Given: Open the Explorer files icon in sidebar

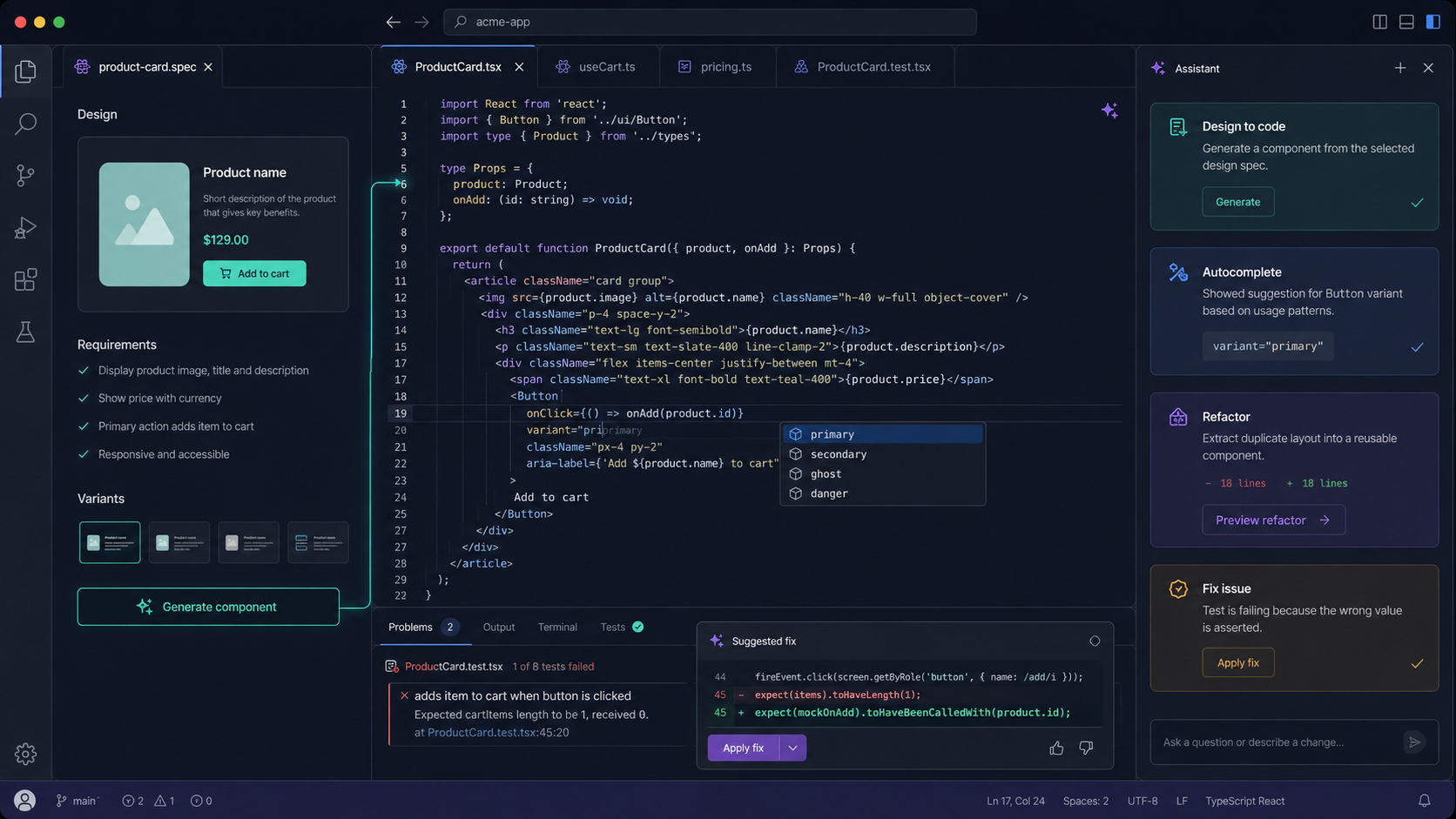Looking at the screenshot, I should (25, 70).
